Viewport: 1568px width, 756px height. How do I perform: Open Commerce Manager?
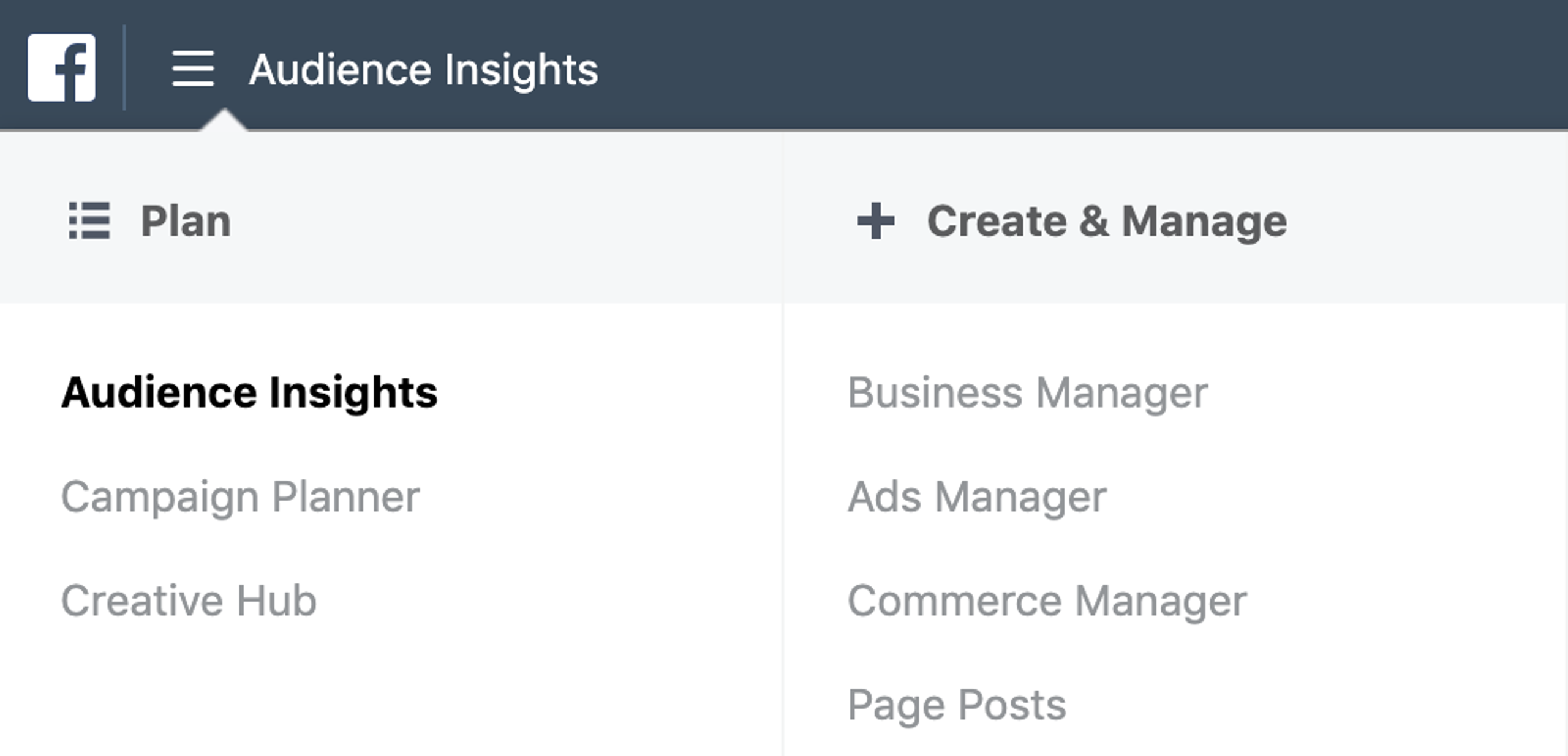(1047, 601)
